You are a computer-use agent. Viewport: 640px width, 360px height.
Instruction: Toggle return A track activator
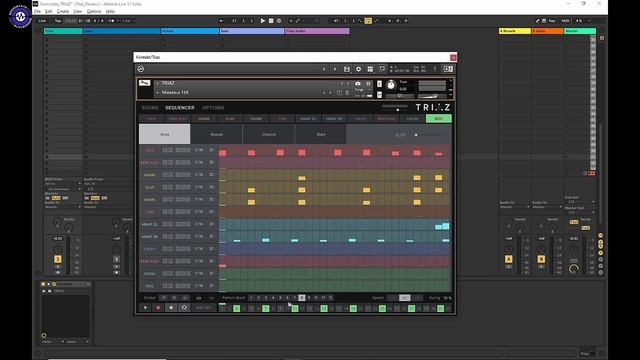pos(508,259)
